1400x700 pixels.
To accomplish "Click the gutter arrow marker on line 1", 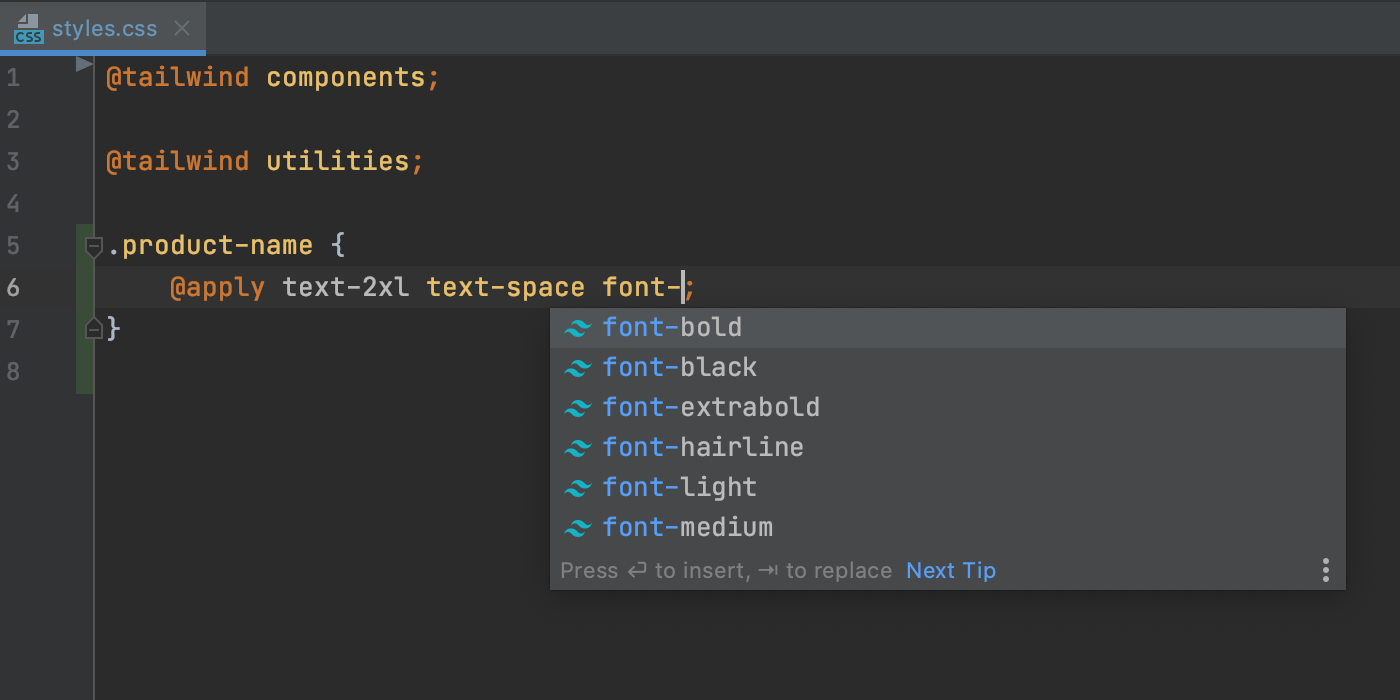I will pos(84,65).
